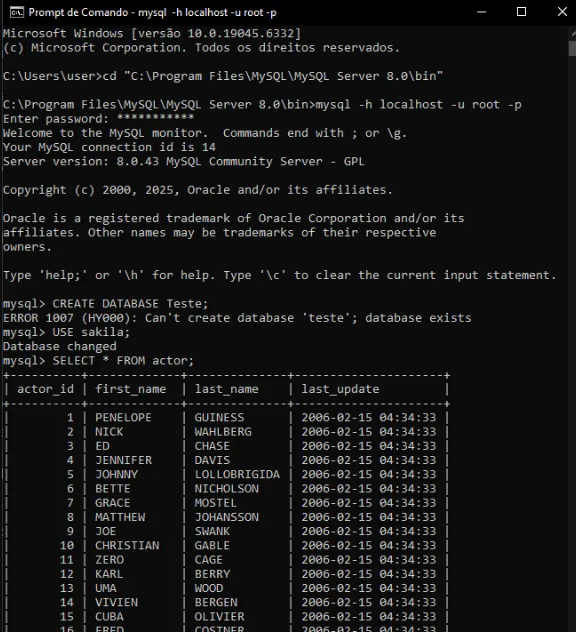Click the vertical scrollbar thumb
The image size is (576, 632).
(572, 48)
